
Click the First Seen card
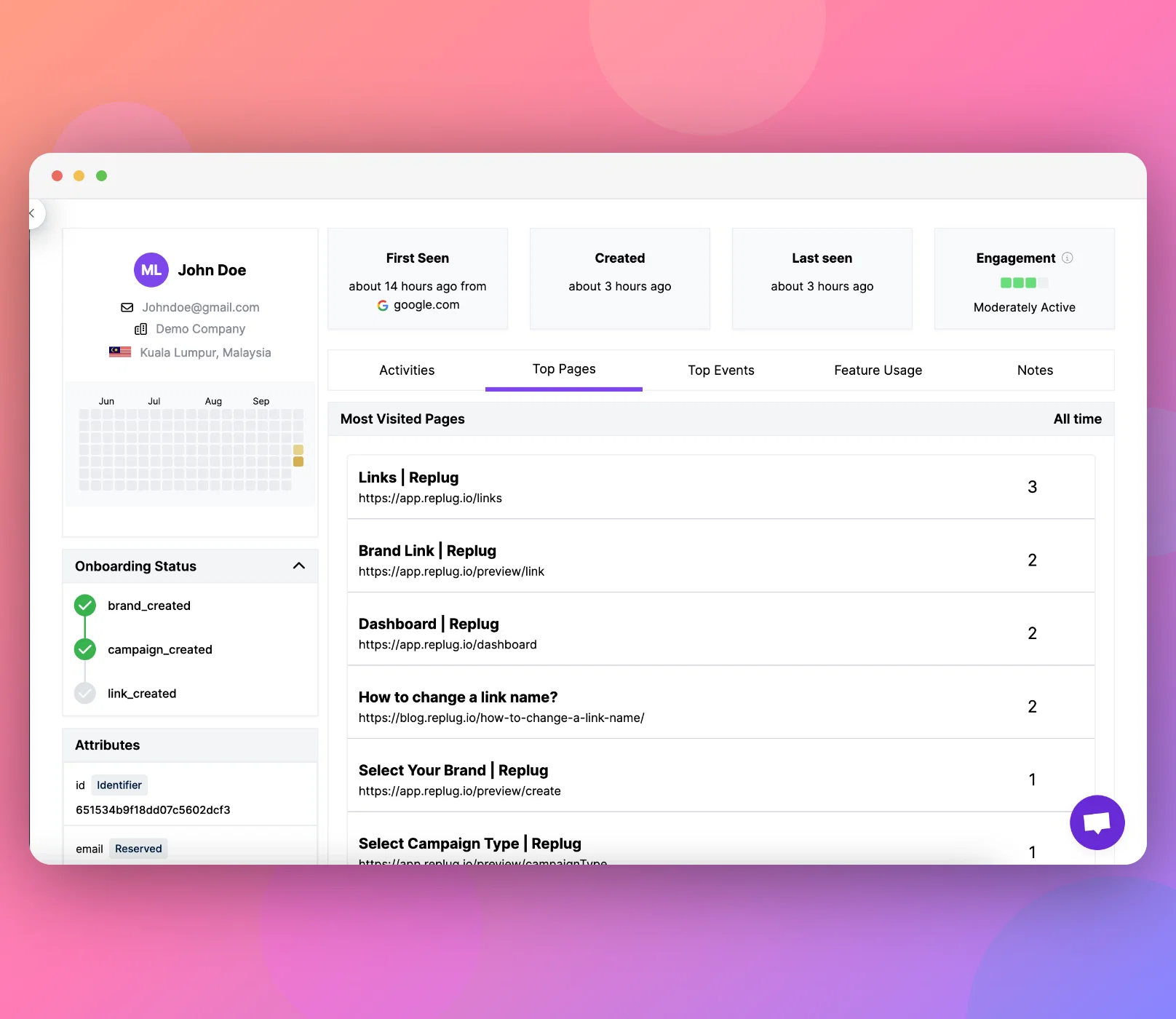[x=418, y=279]
